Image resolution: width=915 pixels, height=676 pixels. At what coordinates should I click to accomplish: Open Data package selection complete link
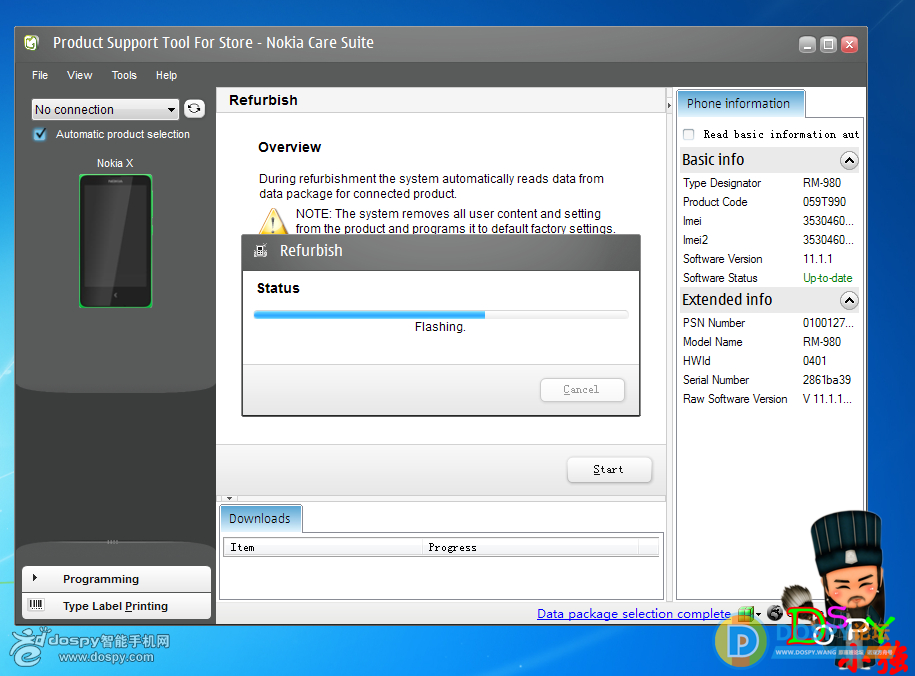click(x=633, y=614)
